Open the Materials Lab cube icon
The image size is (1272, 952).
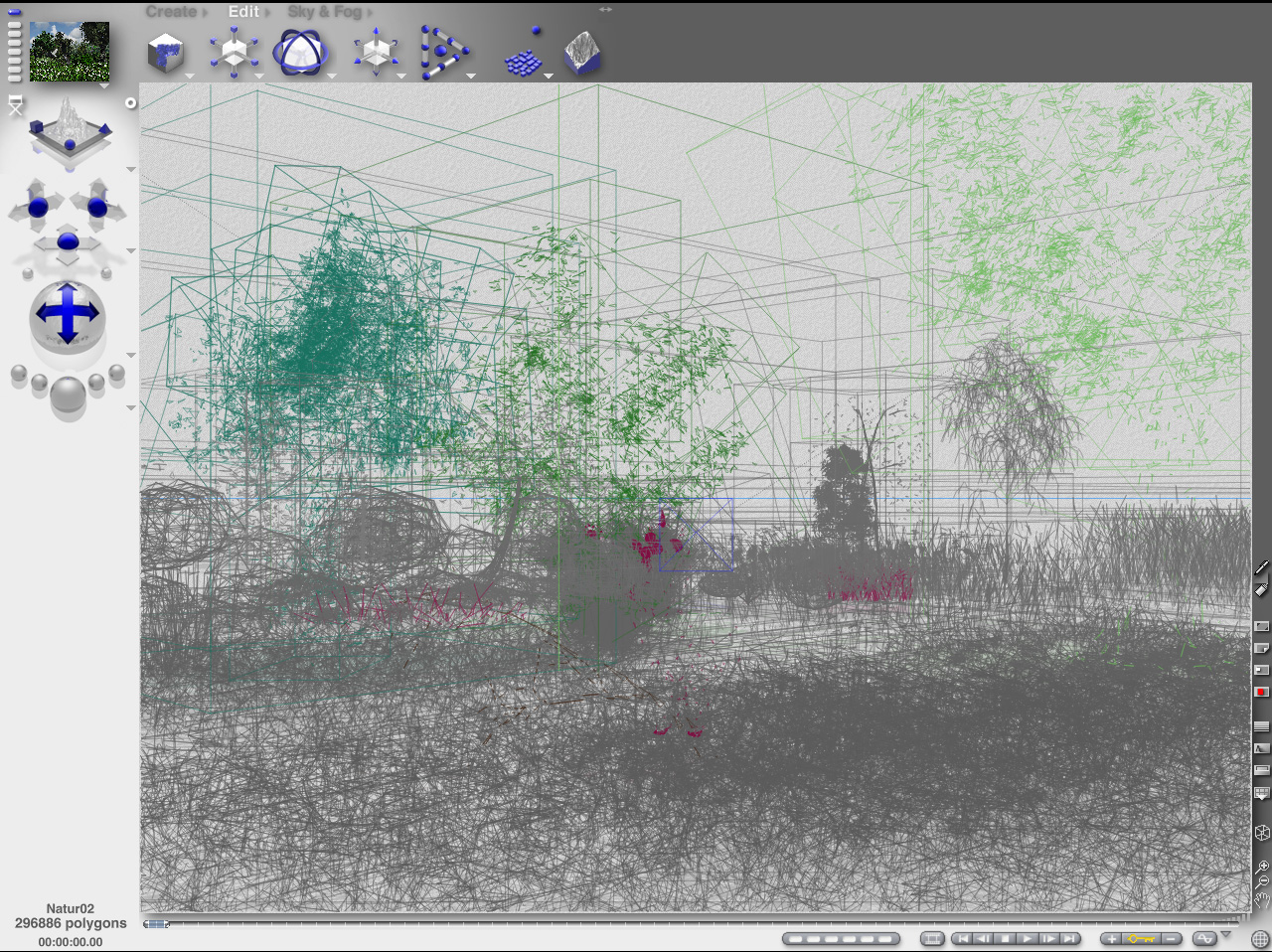click(x=166, y=53)
